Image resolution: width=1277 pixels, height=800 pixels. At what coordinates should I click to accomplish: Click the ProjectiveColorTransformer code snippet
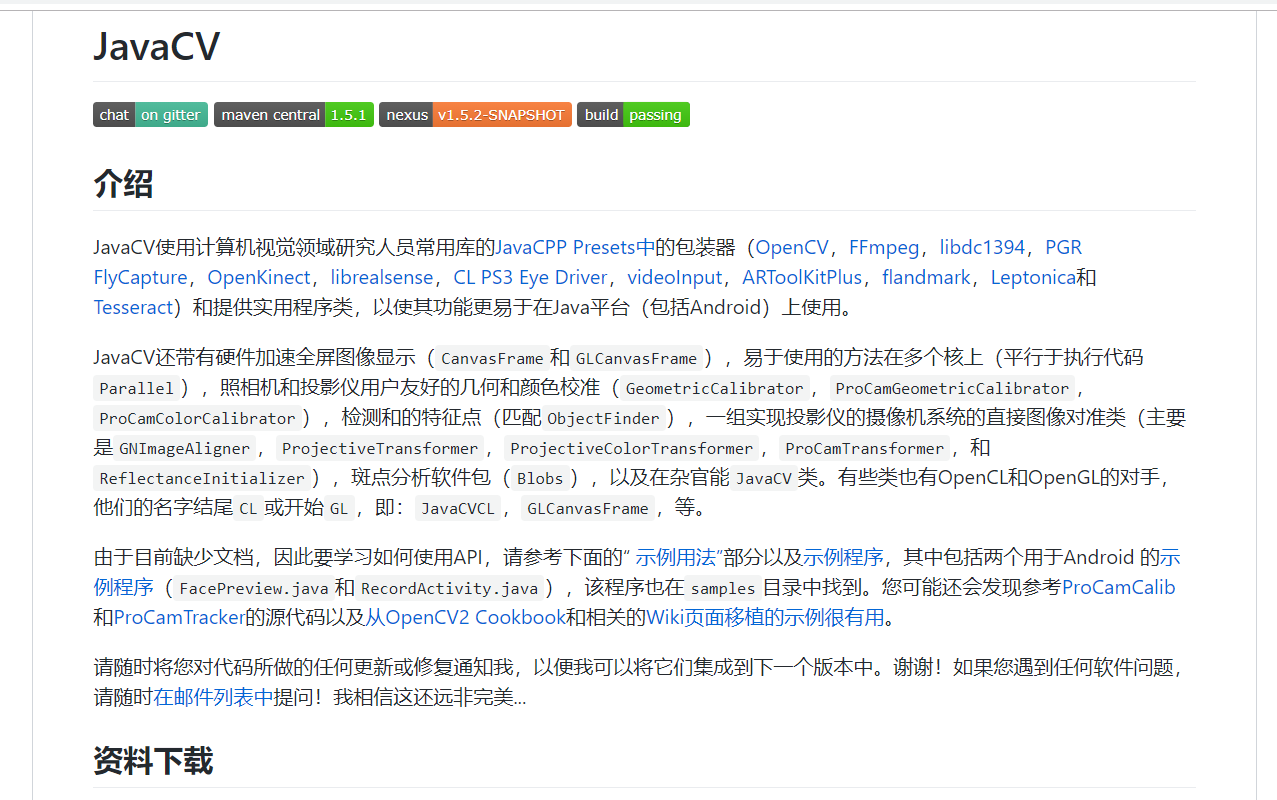632,448
